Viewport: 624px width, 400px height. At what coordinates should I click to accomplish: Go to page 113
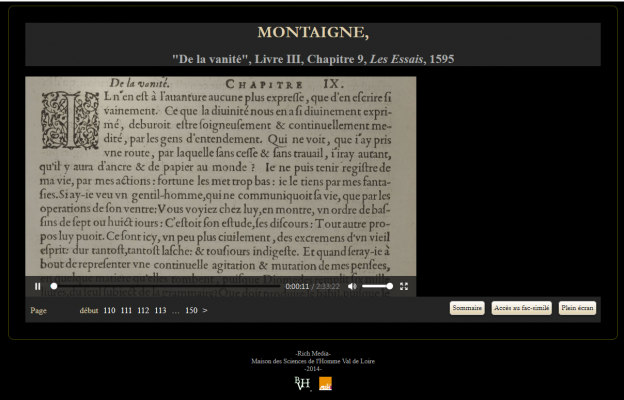tap(160, 310)
